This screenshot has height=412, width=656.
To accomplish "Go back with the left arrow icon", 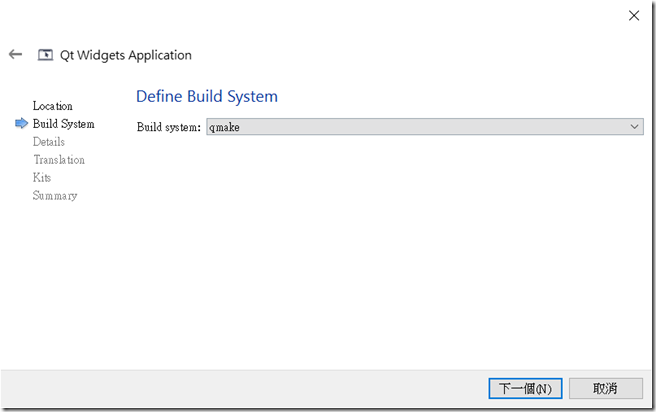I will [x=15, y=54].
